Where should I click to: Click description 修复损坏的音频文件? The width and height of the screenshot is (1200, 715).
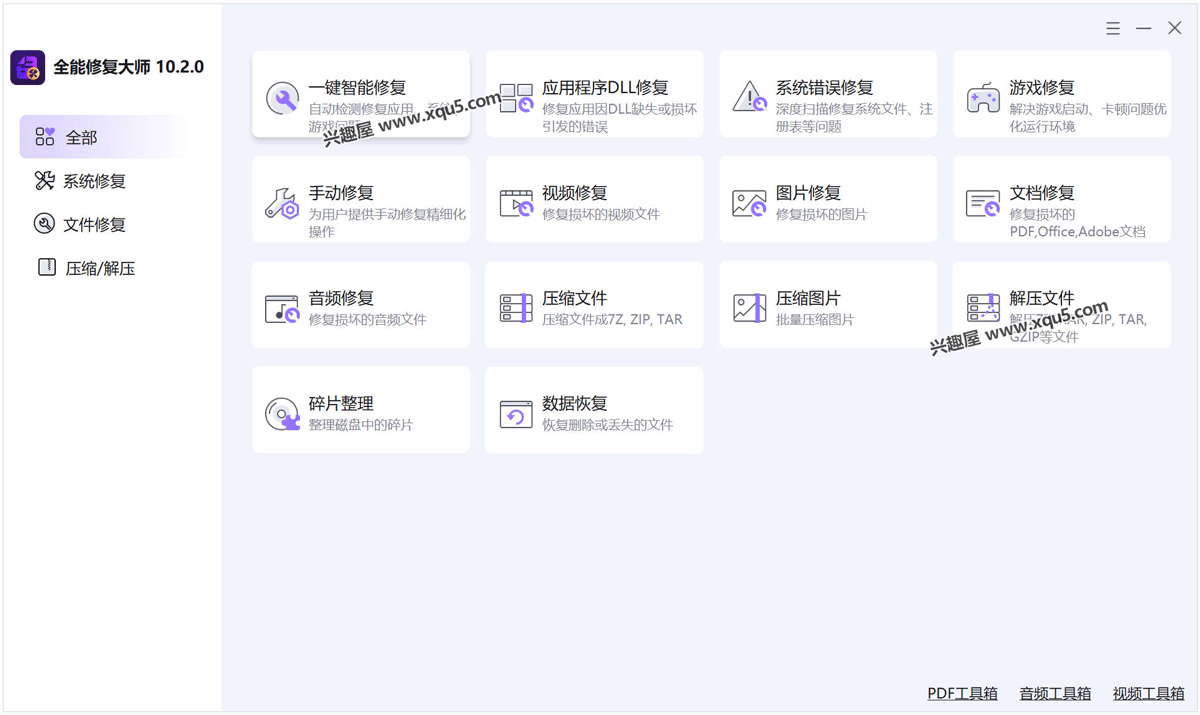point(367,320)
